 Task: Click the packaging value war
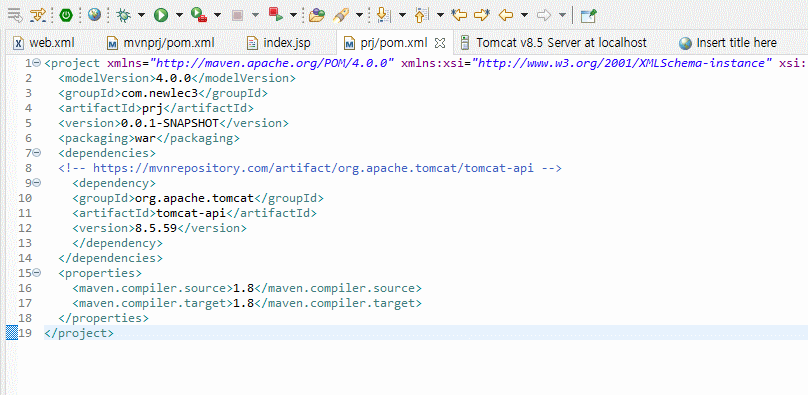[x=145, y=138]
